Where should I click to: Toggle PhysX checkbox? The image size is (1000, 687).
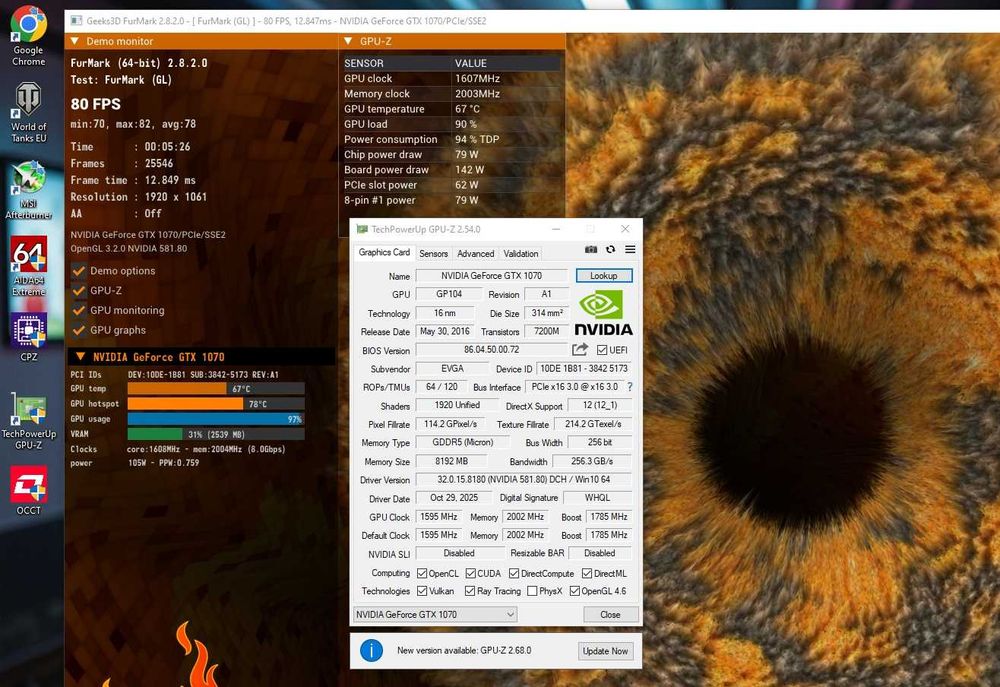532,591
